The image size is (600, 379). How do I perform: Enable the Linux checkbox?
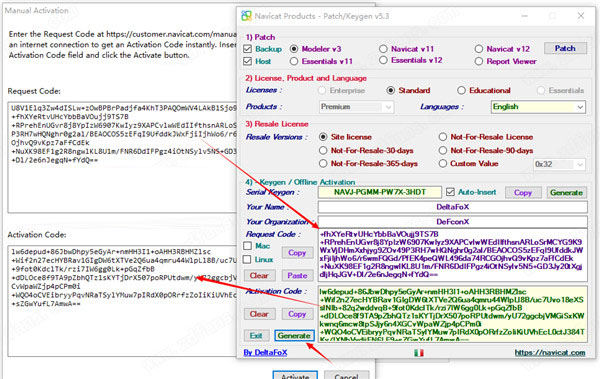pos(248,260)
